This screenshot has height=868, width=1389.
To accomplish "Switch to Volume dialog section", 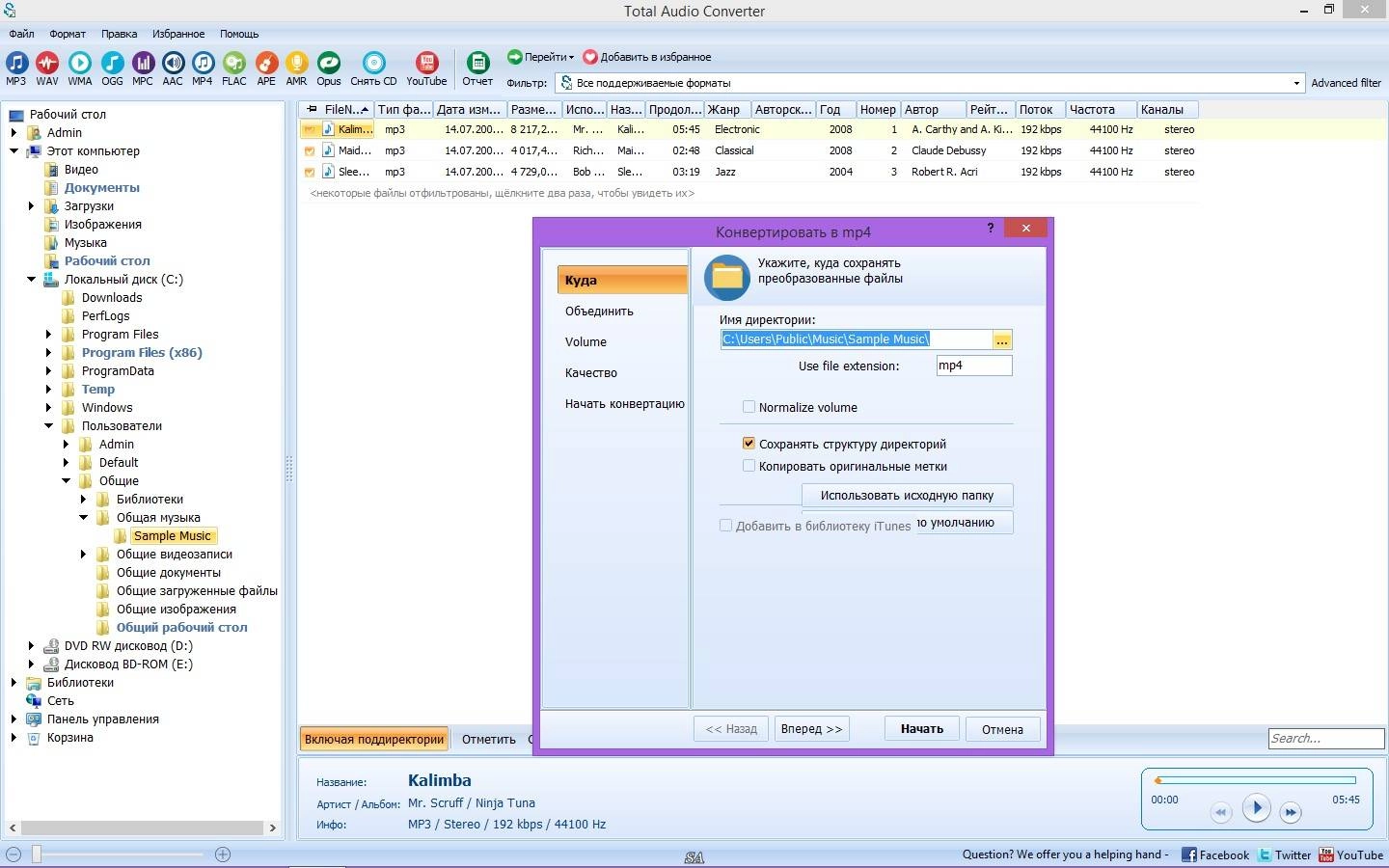I will coord(586,342).
